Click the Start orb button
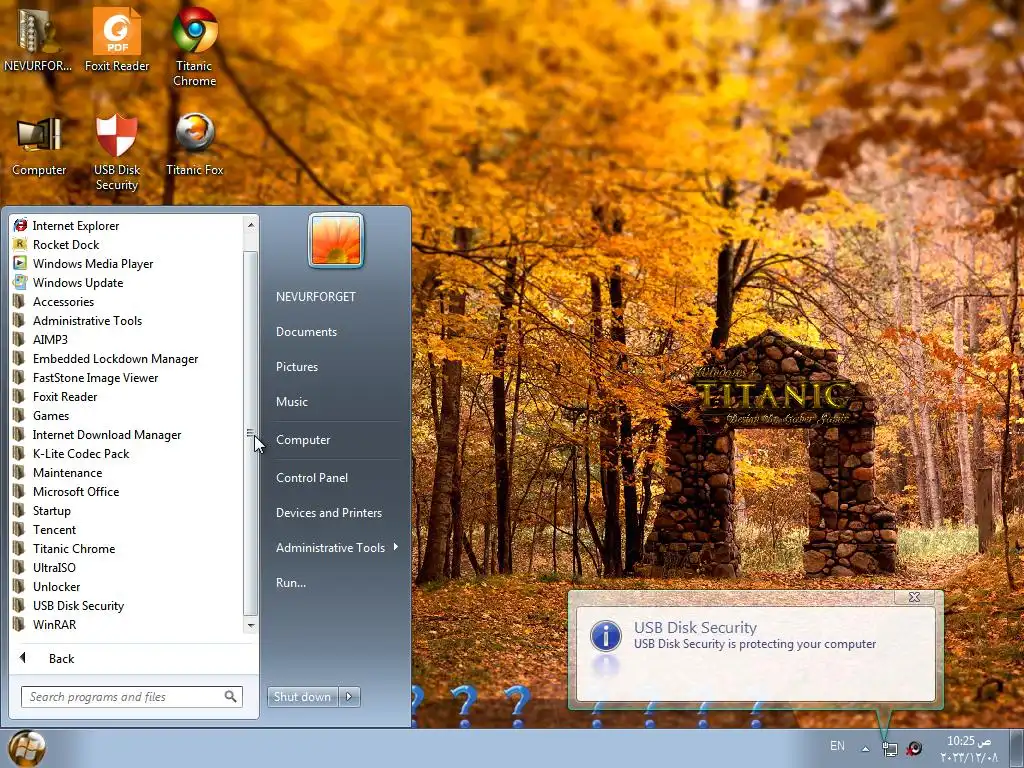 point(27,748)
